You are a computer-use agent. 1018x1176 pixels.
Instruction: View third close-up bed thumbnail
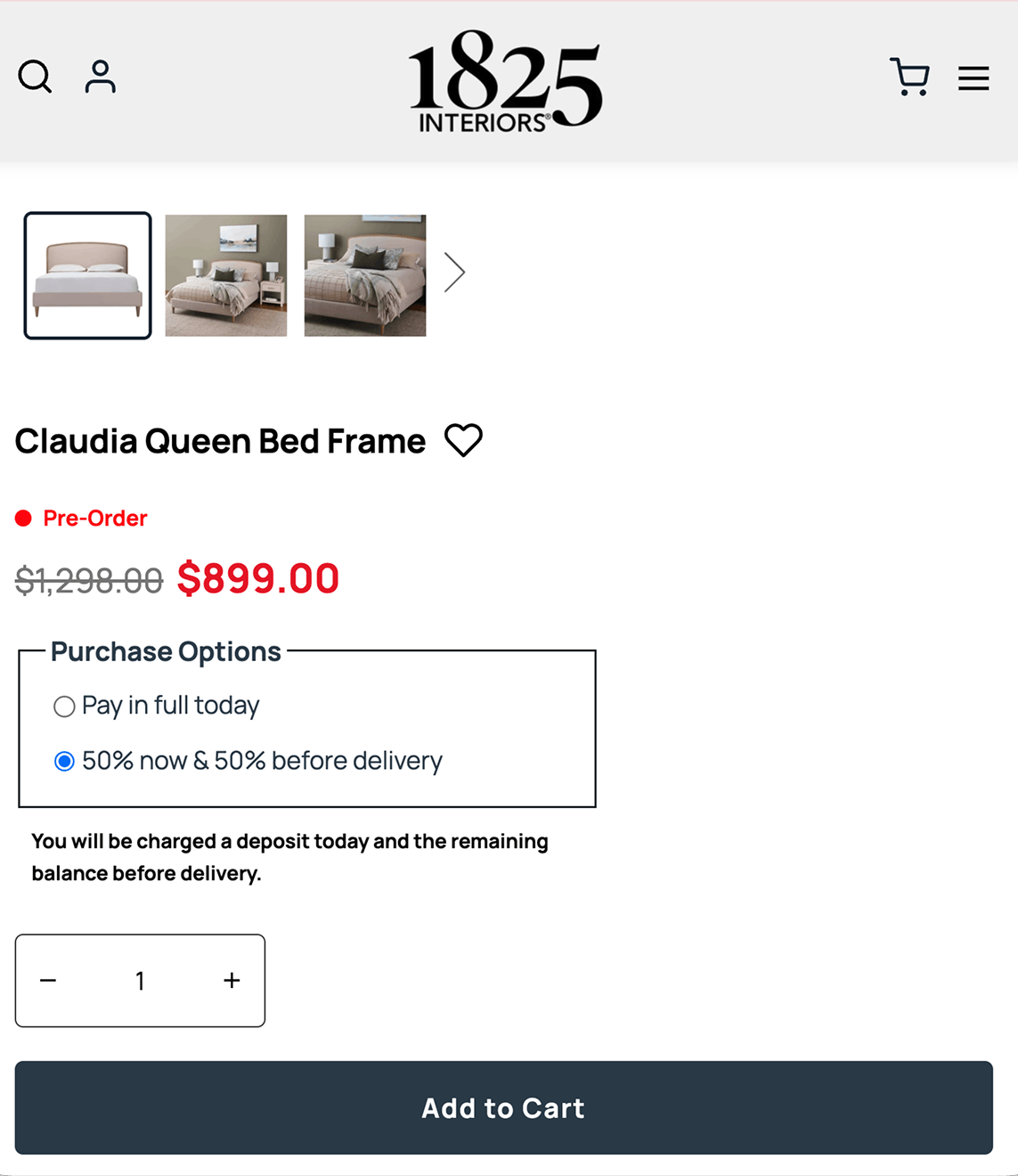click(x=365, y=275)
